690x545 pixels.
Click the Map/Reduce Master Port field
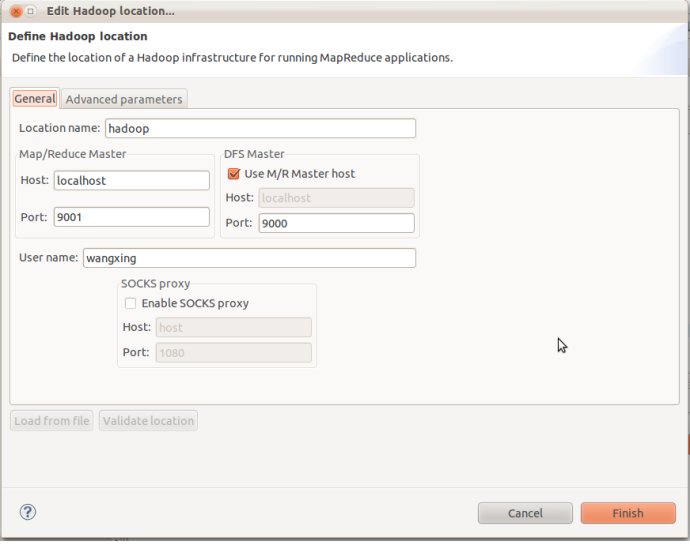coord(132,217)
